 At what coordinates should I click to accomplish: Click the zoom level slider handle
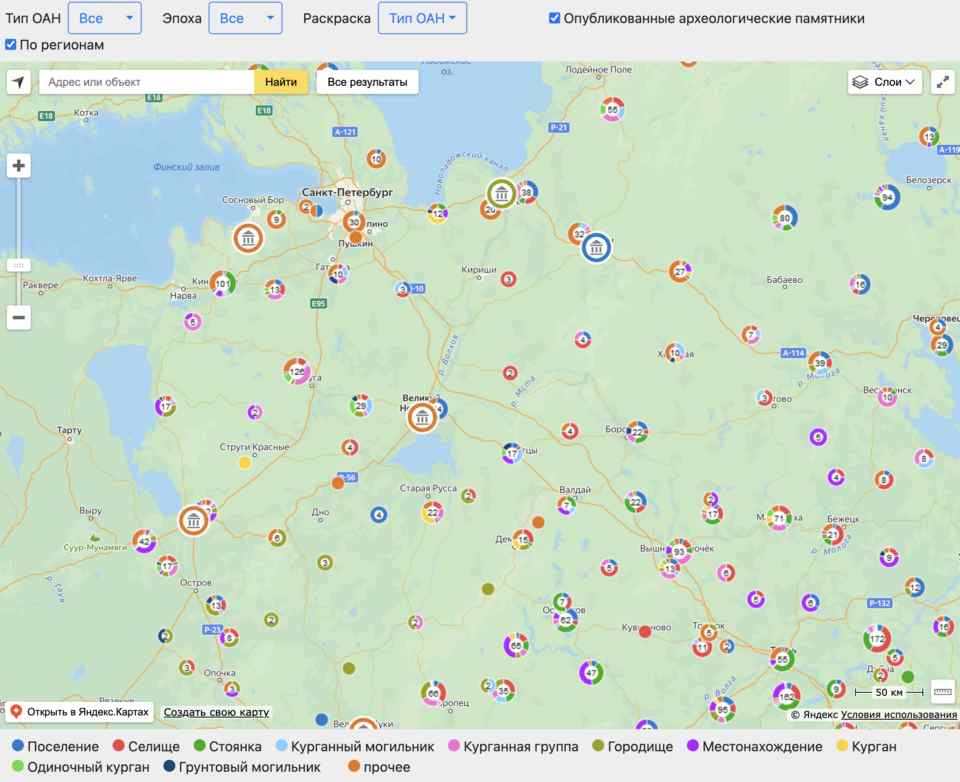point(18,265)
